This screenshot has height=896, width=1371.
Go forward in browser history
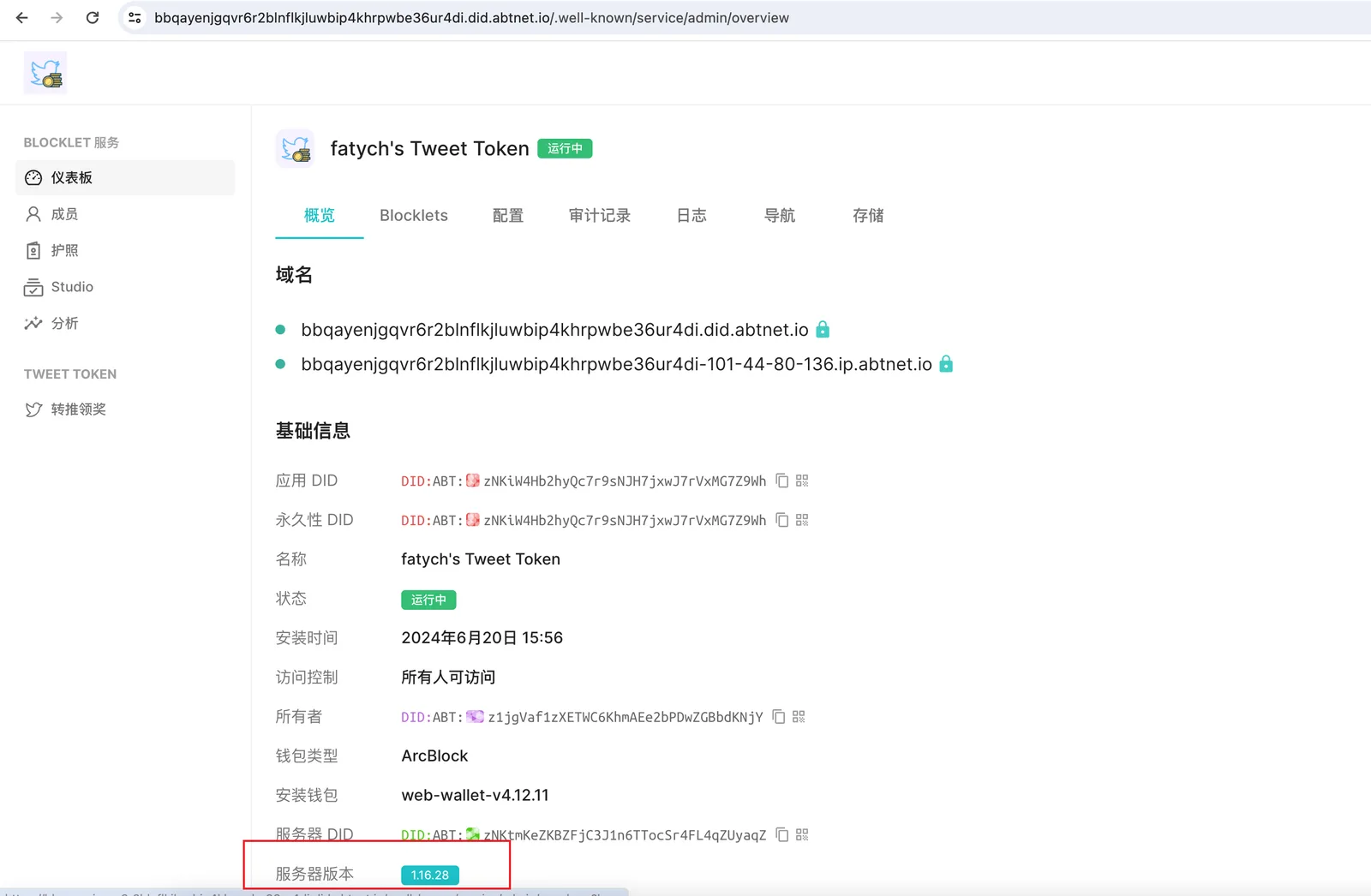[x=57, y=17]
